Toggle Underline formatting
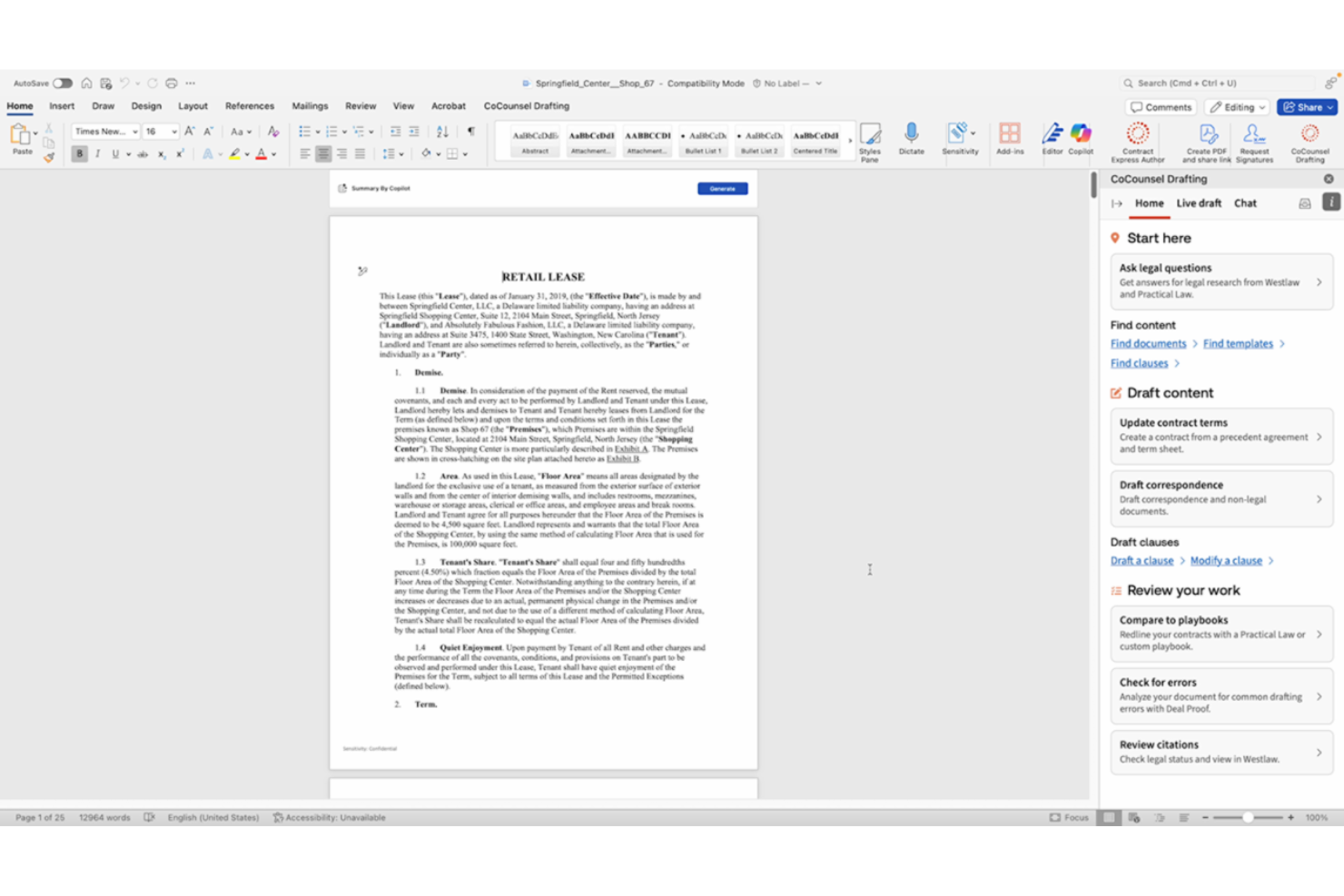Viewport: 1344px width, 896px height. pyautogui.click(x=115, y=154)
